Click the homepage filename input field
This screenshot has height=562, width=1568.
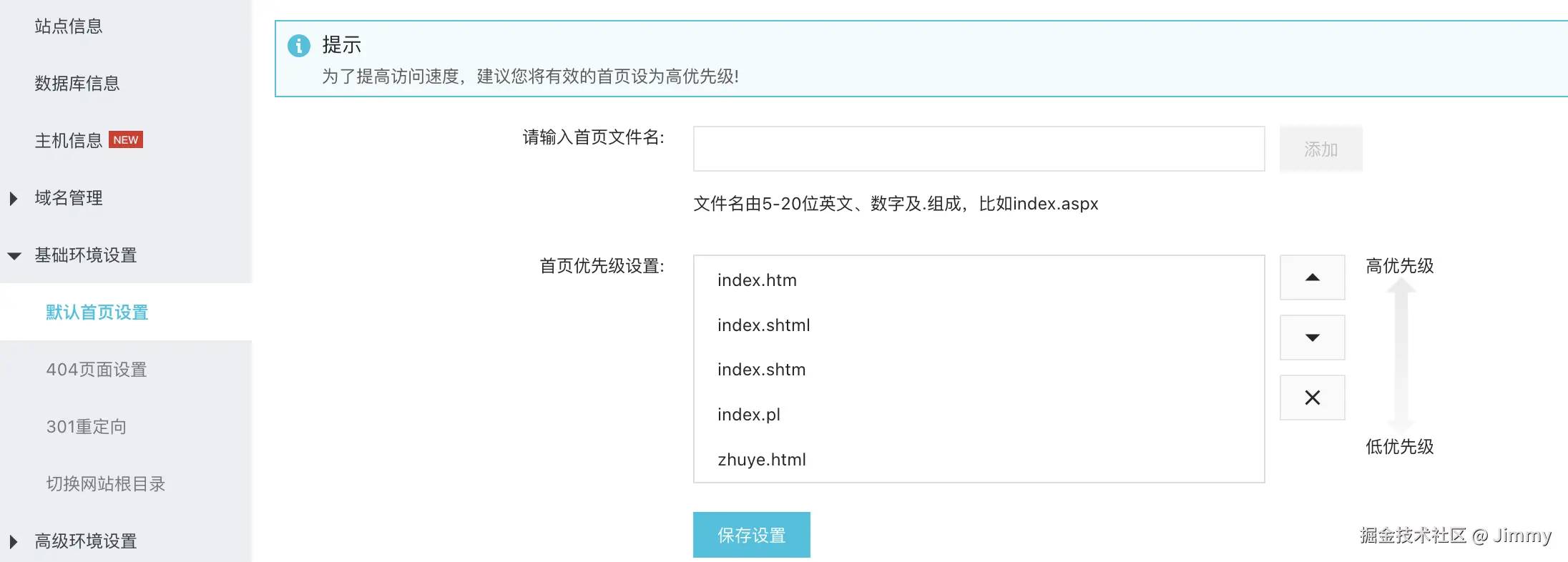click(x=978, y=148)
